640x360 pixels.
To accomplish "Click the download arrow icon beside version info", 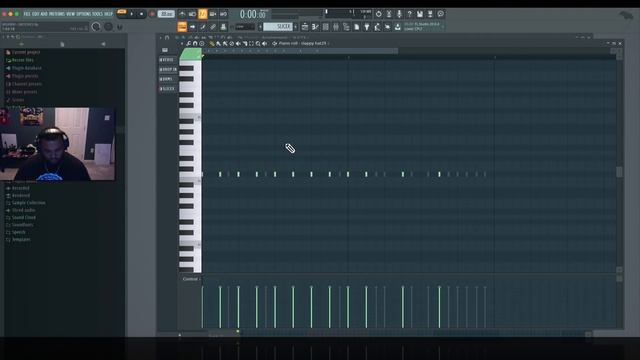I will point(398,27).
